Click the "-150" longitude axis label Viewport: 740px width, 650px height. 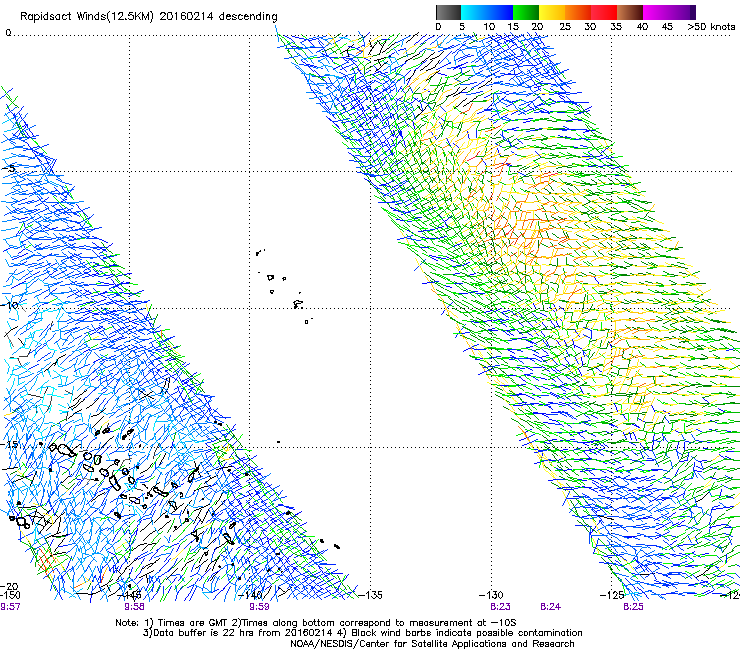pyautogui.click(x=10, y=595)
